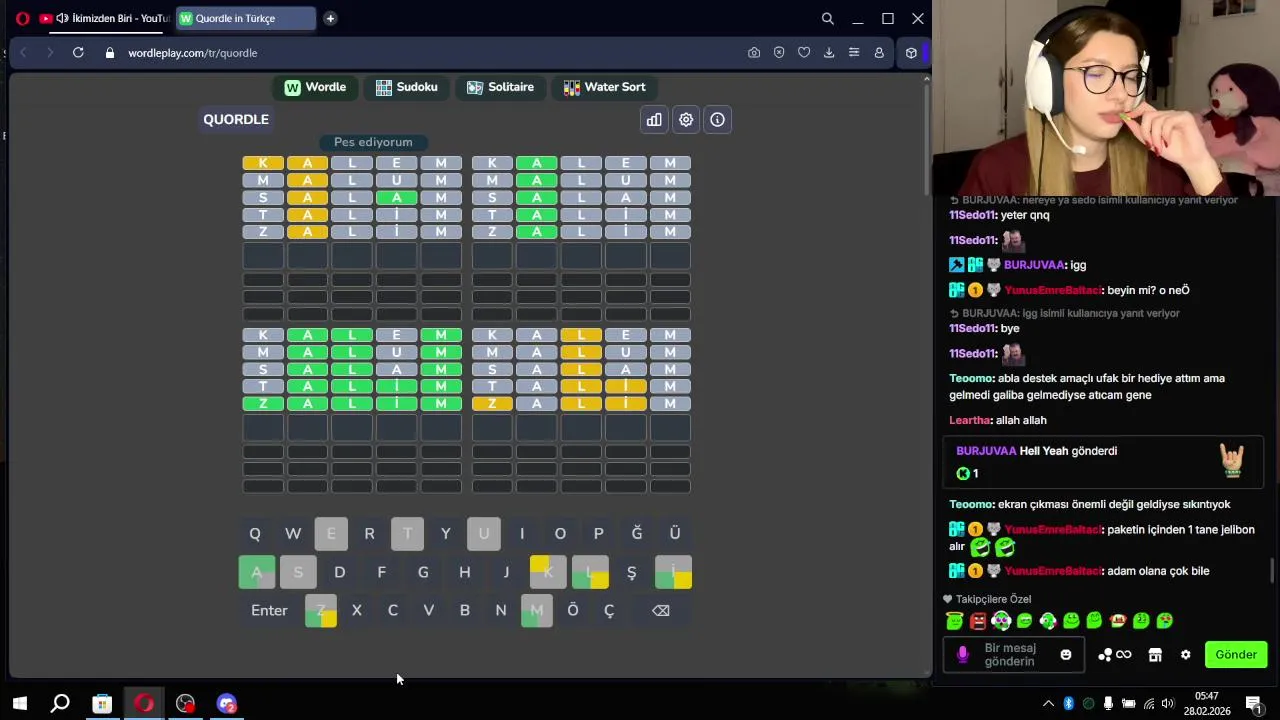1280x720 pixels.
Task: Tap the K key on game keyboard
Action: pyautogui.click(x=548, y=572)
